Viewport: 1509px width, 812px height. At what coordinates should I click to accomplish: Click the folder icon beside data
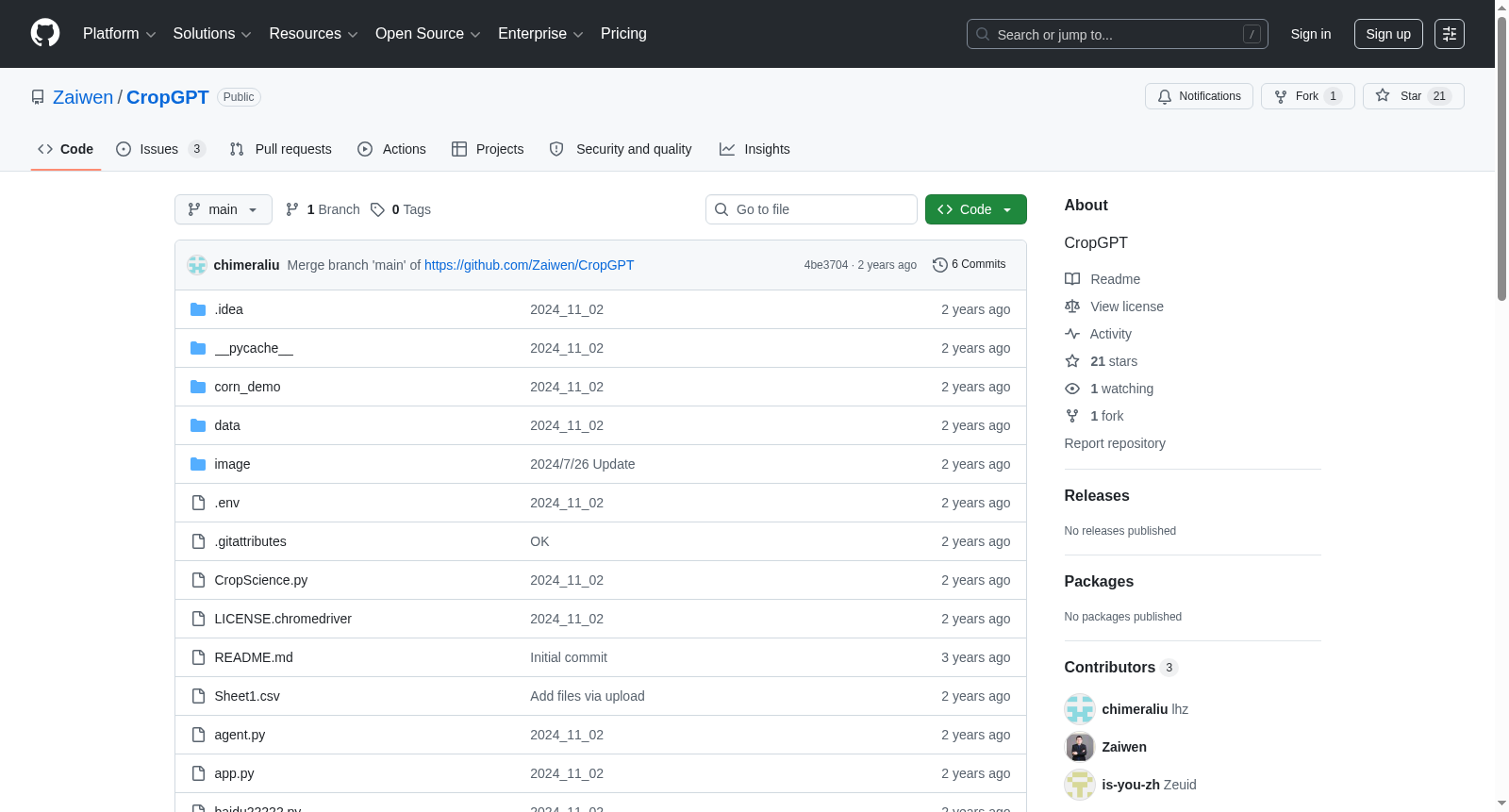pos(198,425)
